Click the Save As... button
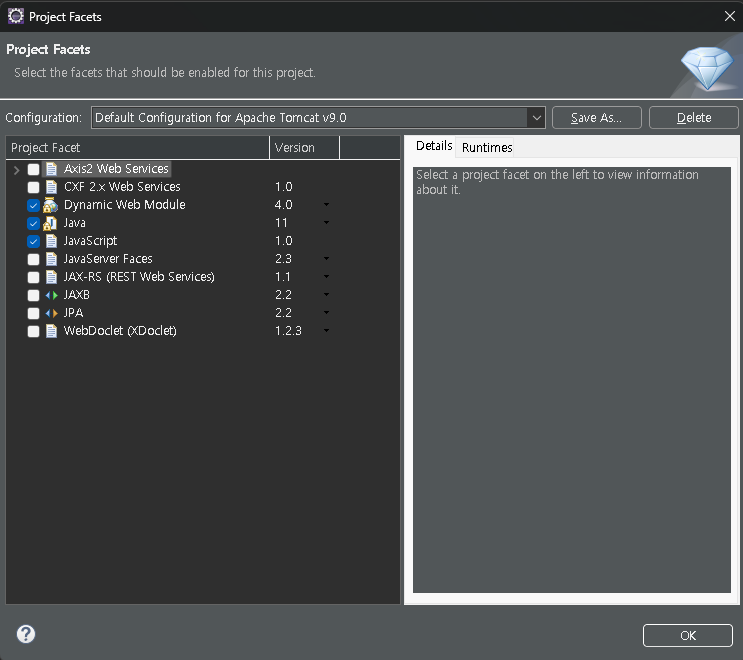The height and width of the screenshot is (660, 743). (x=597, y=118)
